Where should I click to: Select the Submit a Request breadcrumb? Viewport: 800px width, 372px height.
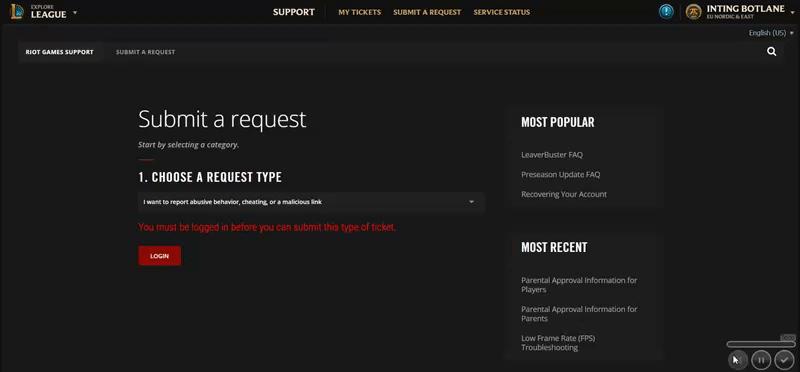[x=145, y=52]
